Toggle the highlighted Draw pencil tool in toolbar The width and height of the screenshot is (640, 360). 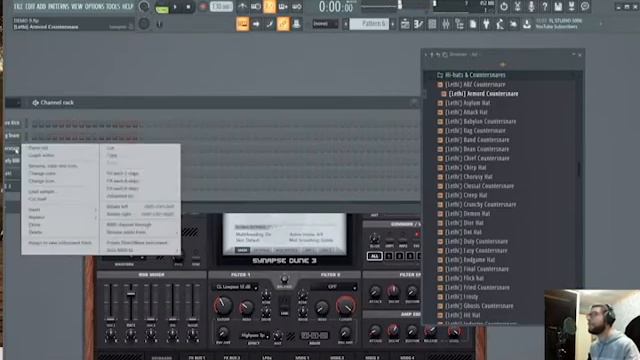click(242, 24)
